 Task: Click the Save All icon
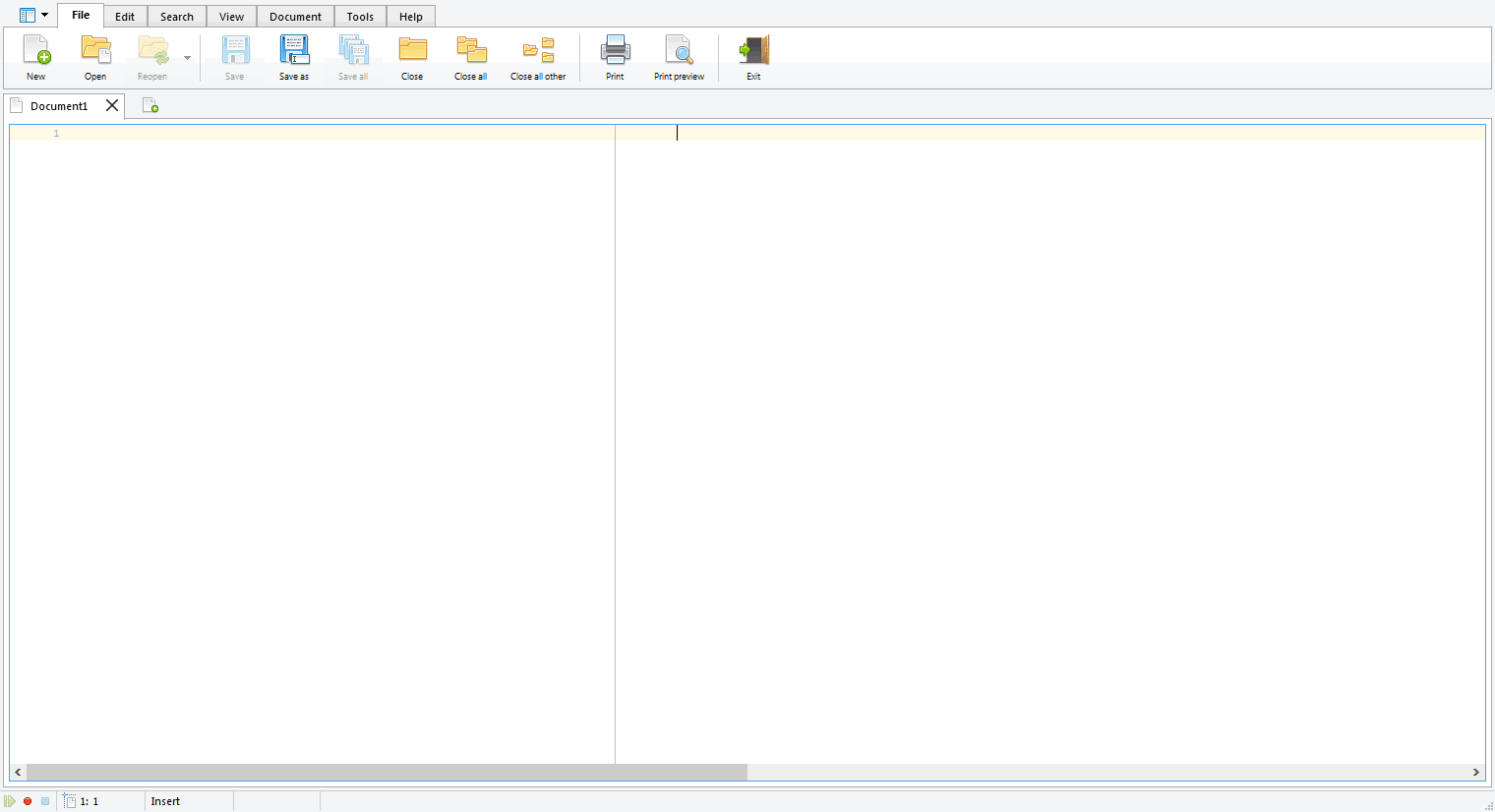click(352, 54)
